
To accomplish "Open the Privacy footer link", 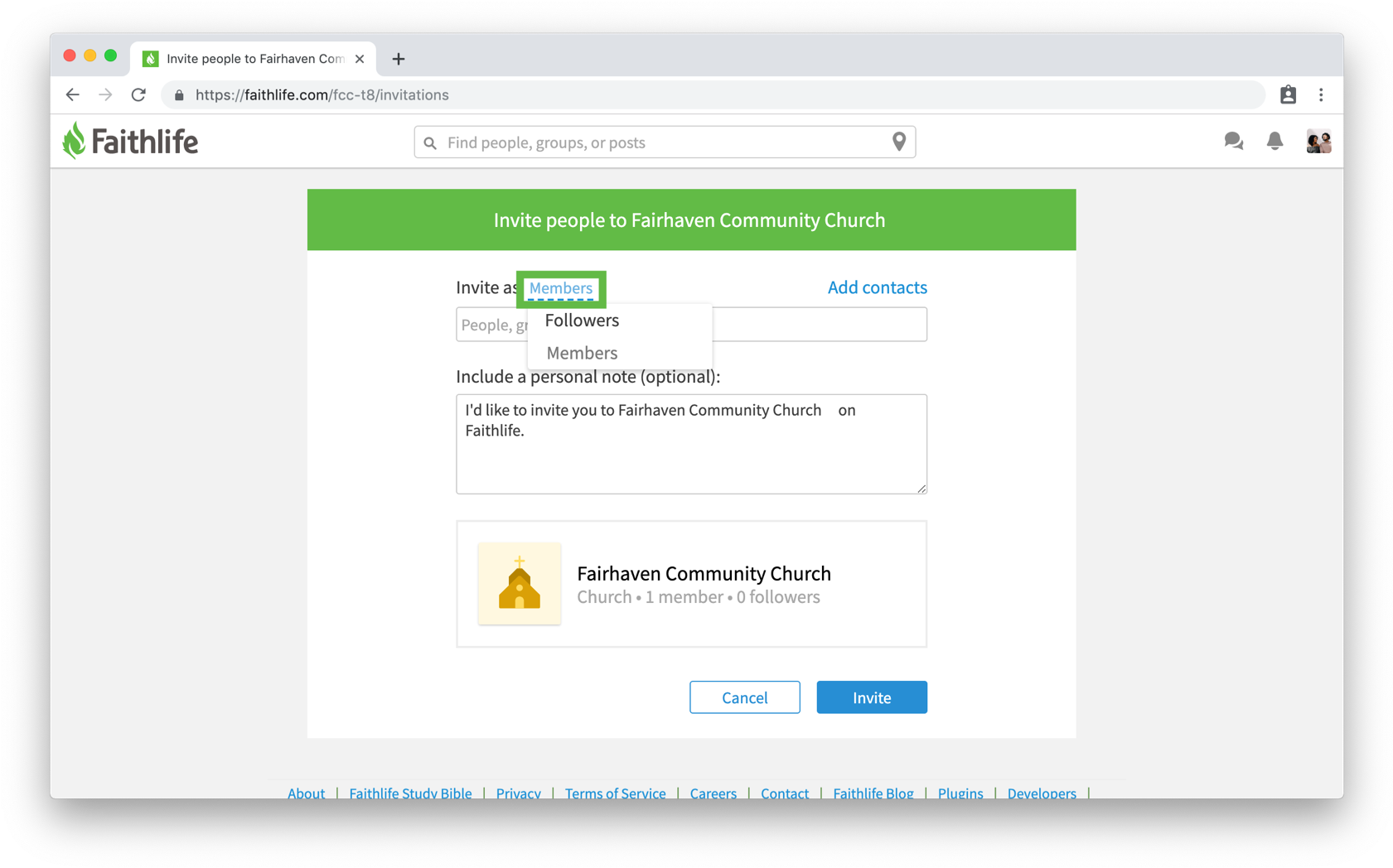I will pyautogui.click(x=518, y=793).
